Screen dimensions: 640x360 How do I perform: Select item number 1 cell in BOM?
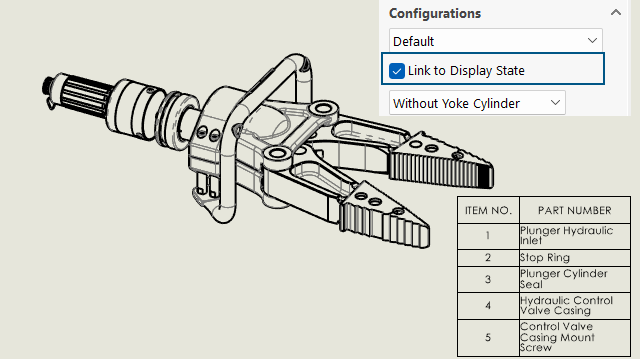click(x=488, y=236)
